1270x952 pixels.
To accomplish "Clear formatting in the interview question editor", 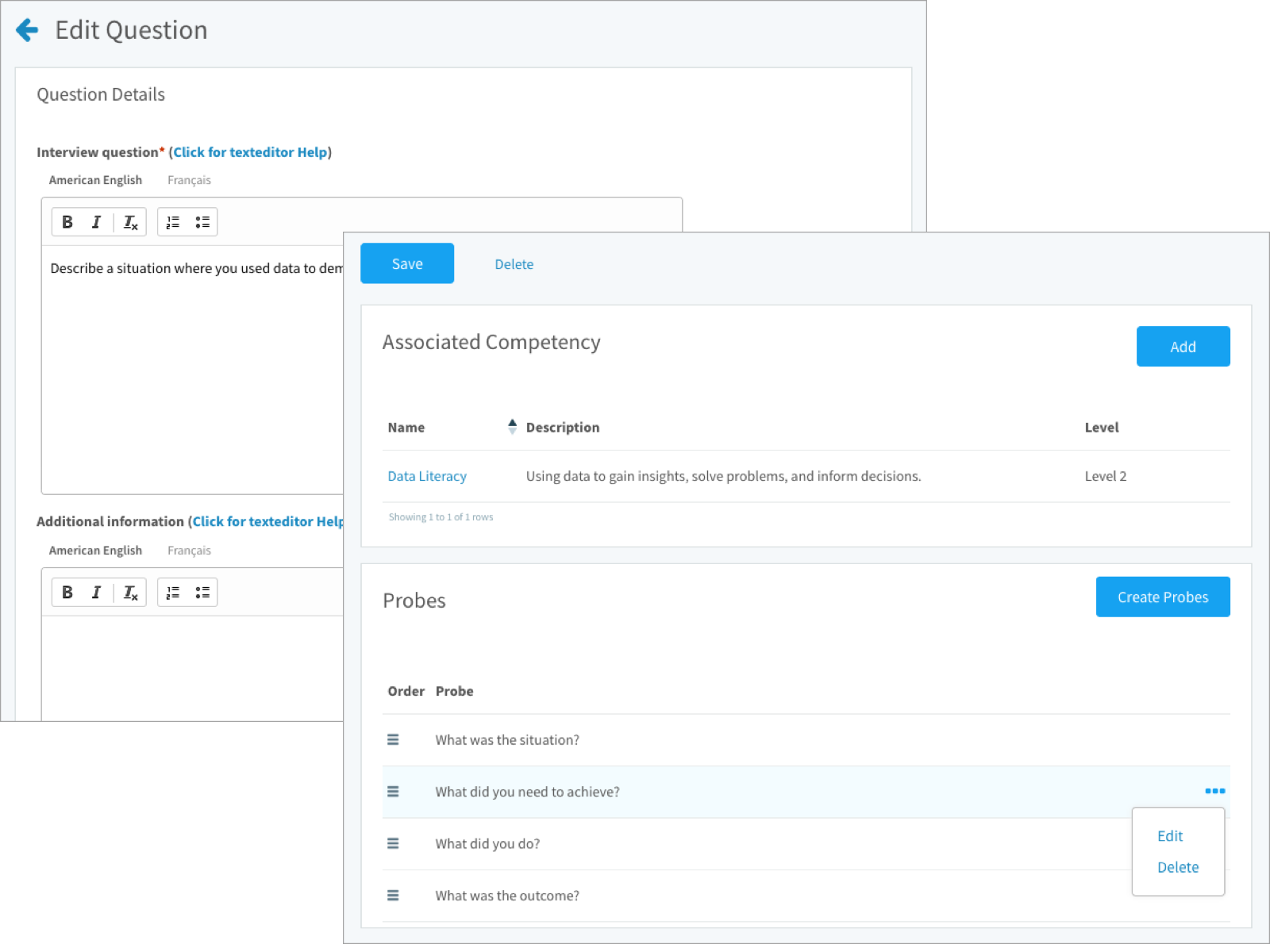I will 130,222.
